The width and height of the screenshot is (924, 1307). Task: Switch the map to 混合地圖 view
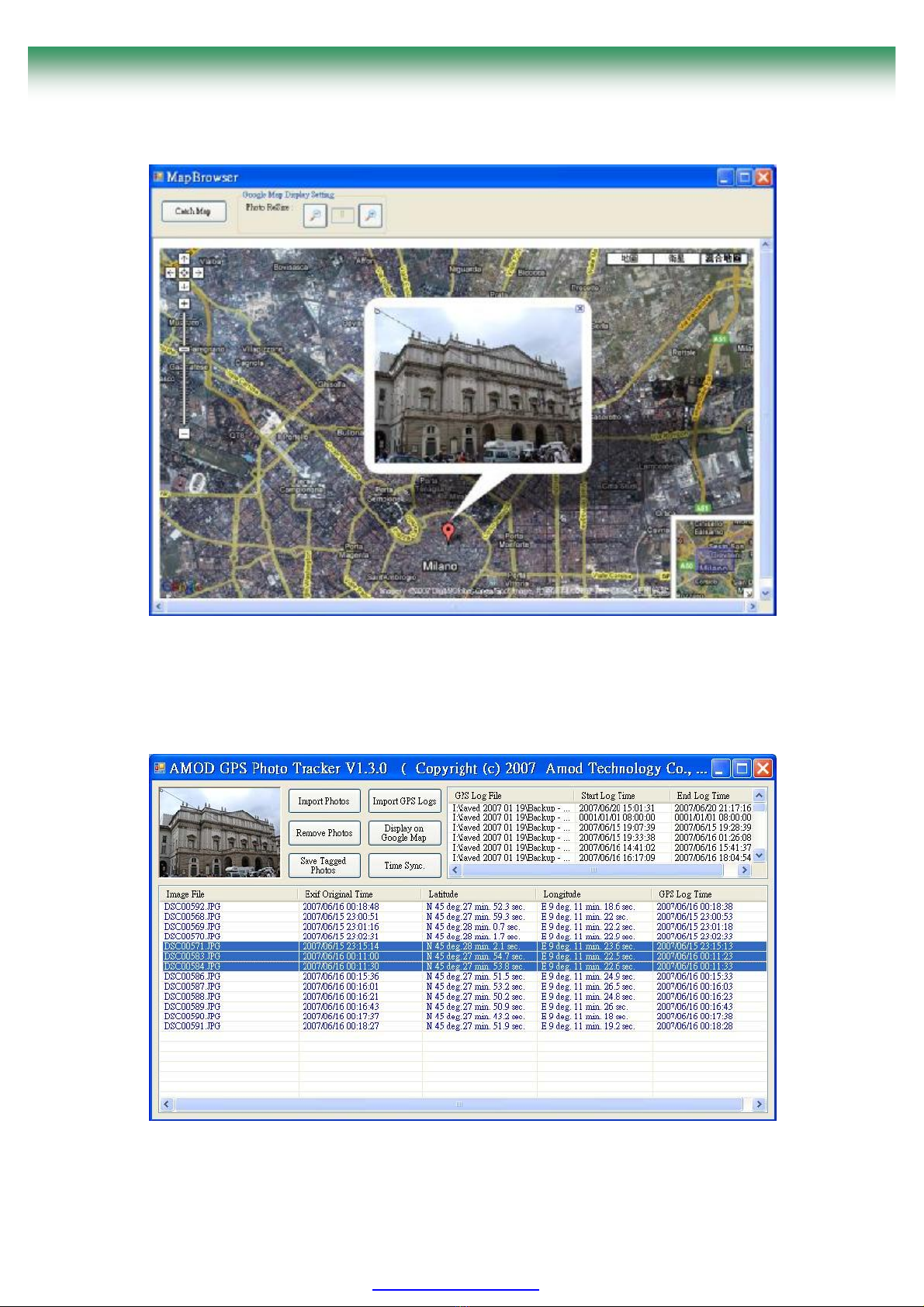[x=724, y=258]
